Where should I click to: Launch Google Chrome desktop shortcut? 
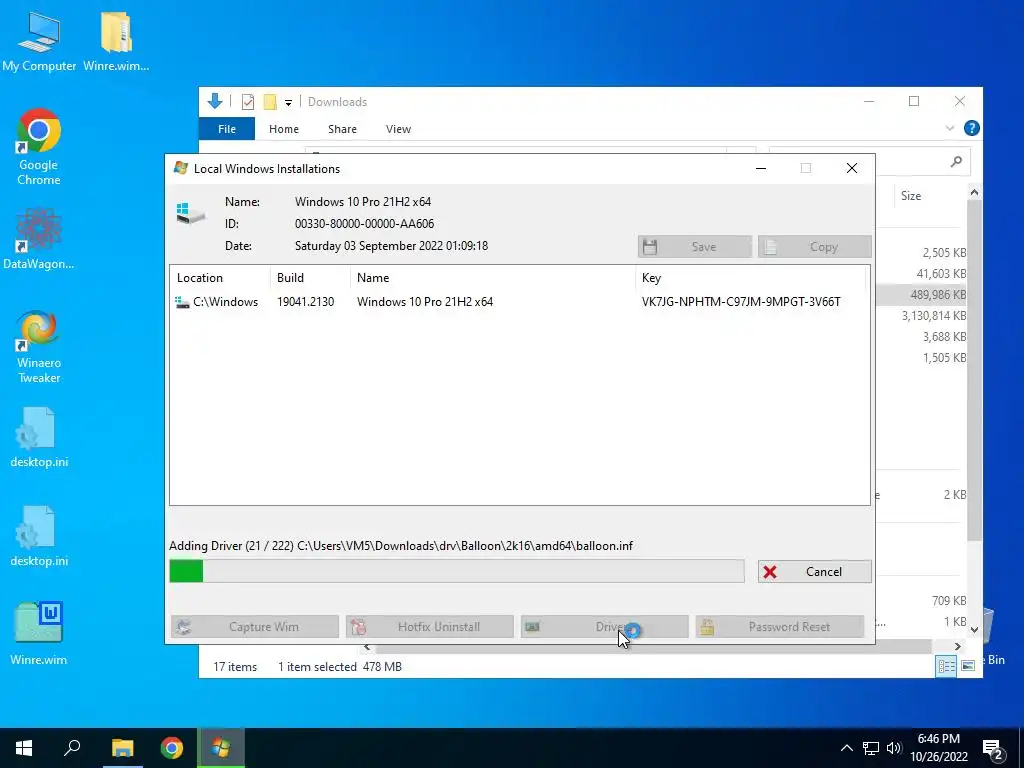point(39,147)
